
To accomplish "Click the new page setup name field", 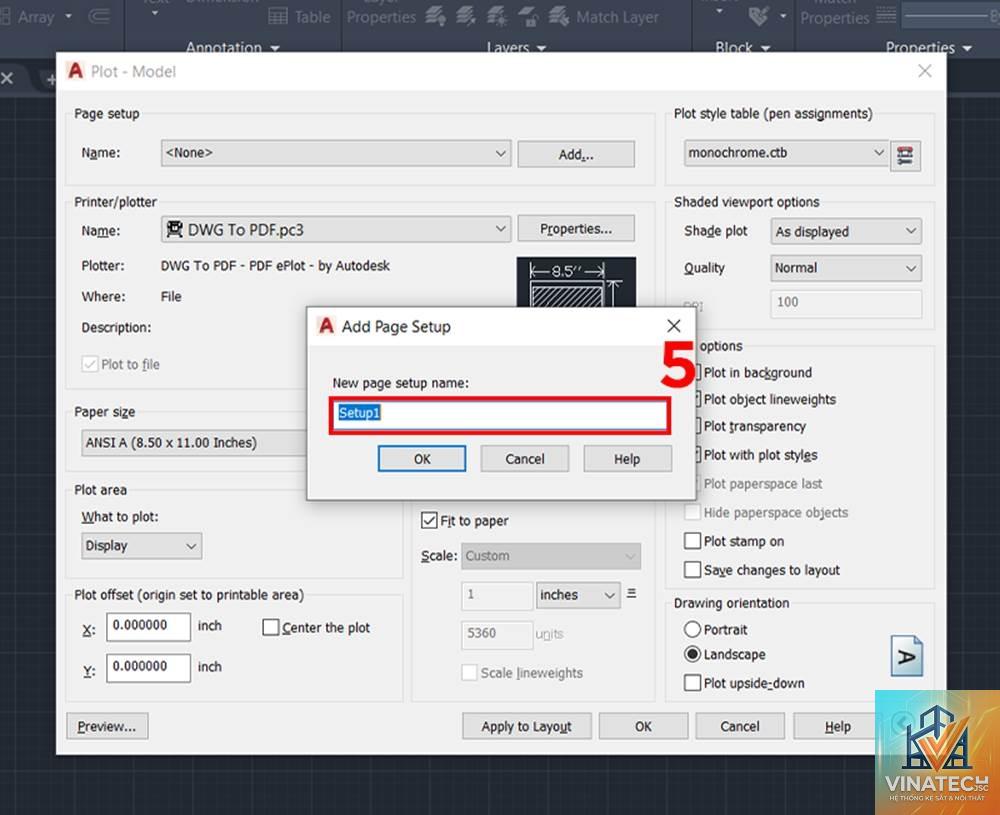I will (500, 415).
